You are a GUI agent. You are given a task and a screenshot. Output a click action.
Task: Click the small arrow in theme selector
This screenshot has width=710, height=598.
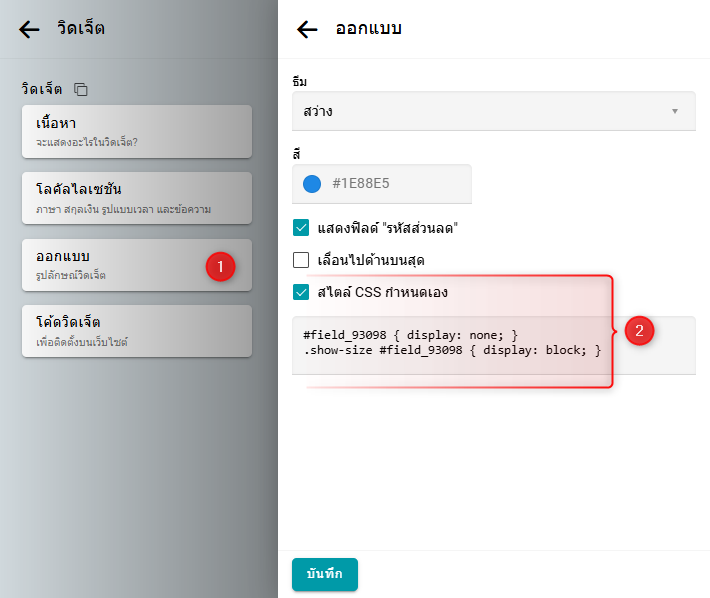coord(675,111)
